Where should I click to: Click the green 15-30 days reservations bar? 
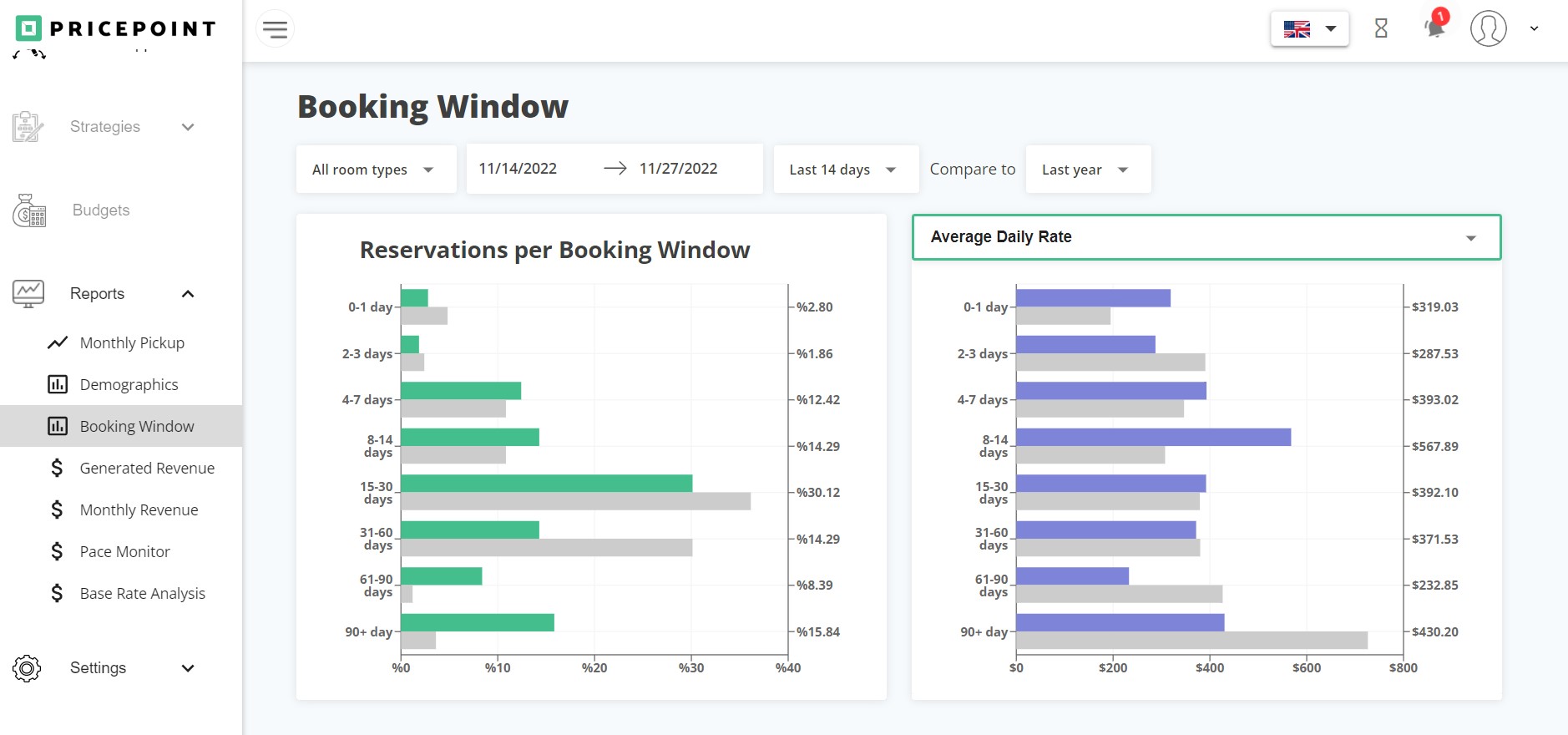[x=546, y=484]
